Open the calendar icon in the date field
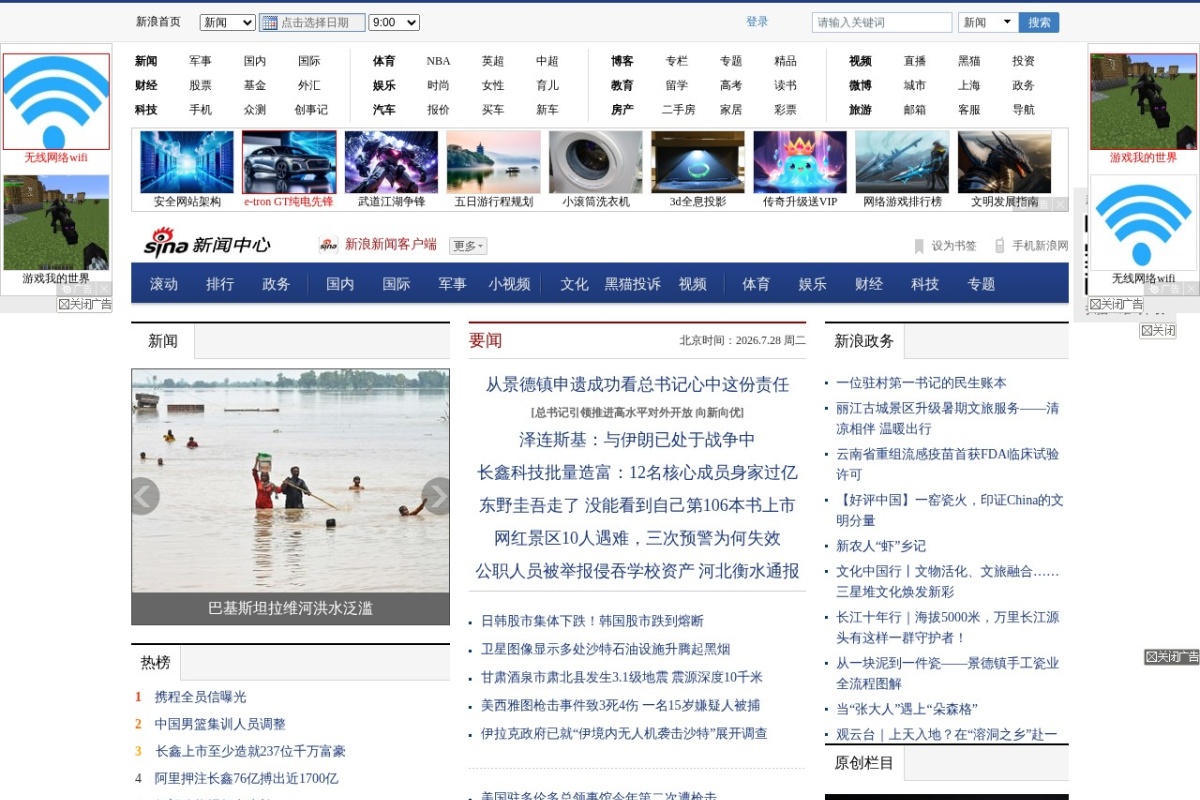This screenshot has height=800, width=1200. coord(270,22)
